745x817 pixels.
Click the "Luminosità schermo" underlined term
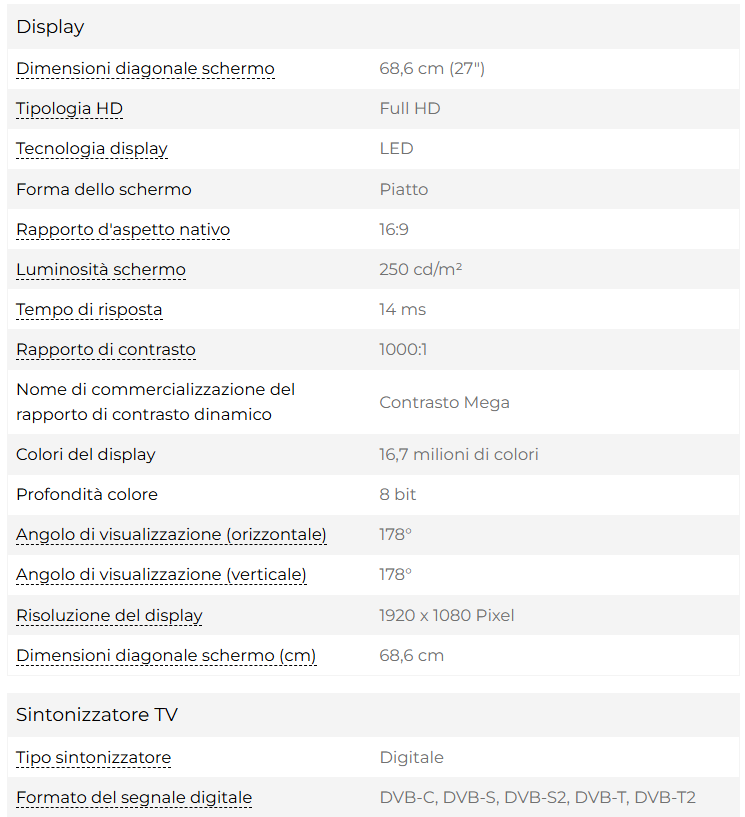click(x=101, y=270)
